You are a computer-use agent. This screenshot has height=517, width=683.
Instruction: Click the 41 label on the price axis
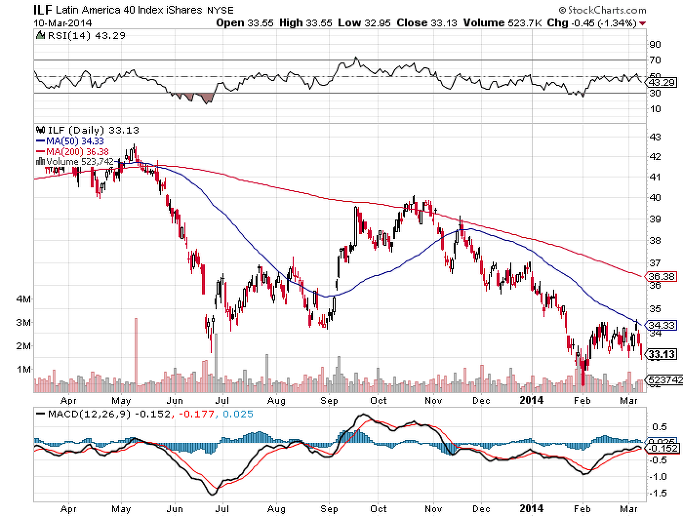(x=655, y=177)
